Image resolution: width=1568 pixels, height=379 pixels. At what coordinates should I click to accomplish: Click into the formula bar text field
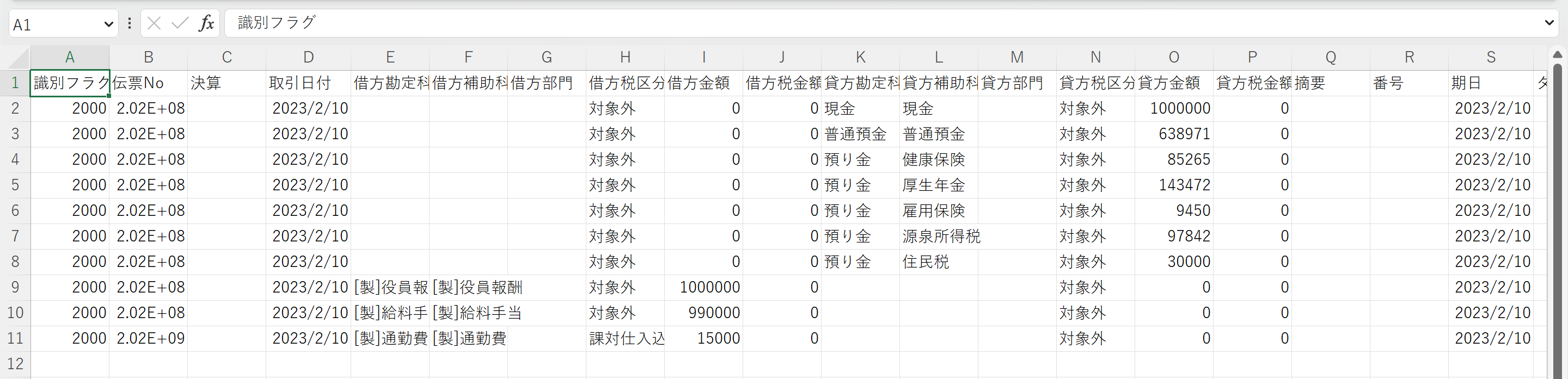[x=852, y=23]
